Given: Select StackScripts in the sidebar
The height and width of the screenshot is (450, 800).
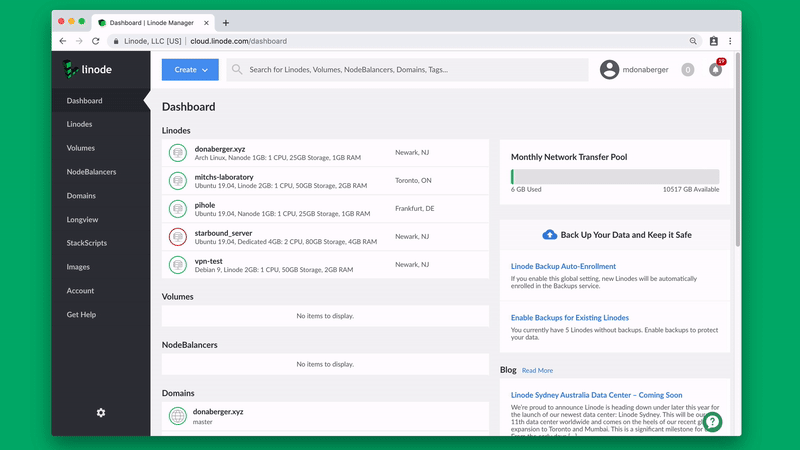Looking at the screenshot, I should pos(87,243).
